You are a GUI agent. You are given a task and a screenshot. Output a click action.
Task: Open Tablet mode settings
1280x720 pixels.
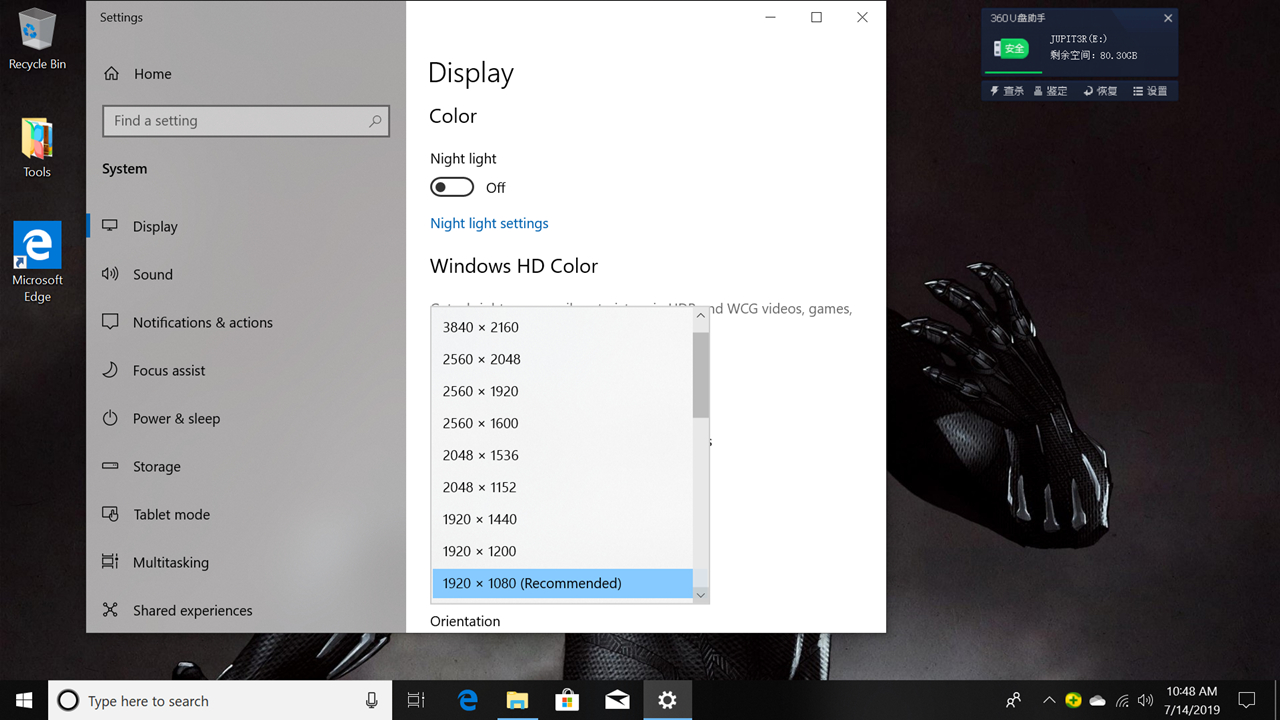click(x=171, y=515)
